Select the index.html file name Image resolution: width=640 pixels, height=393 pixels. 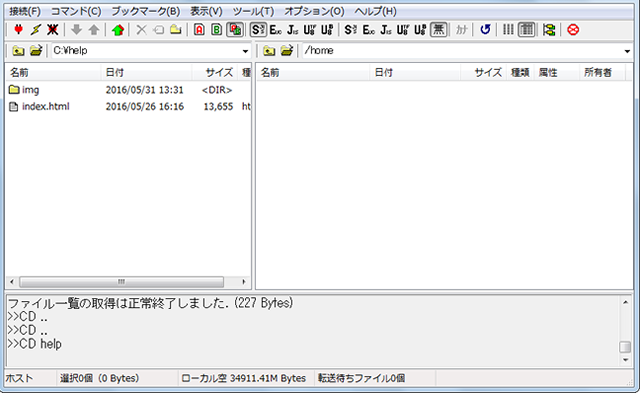(46, 107)
